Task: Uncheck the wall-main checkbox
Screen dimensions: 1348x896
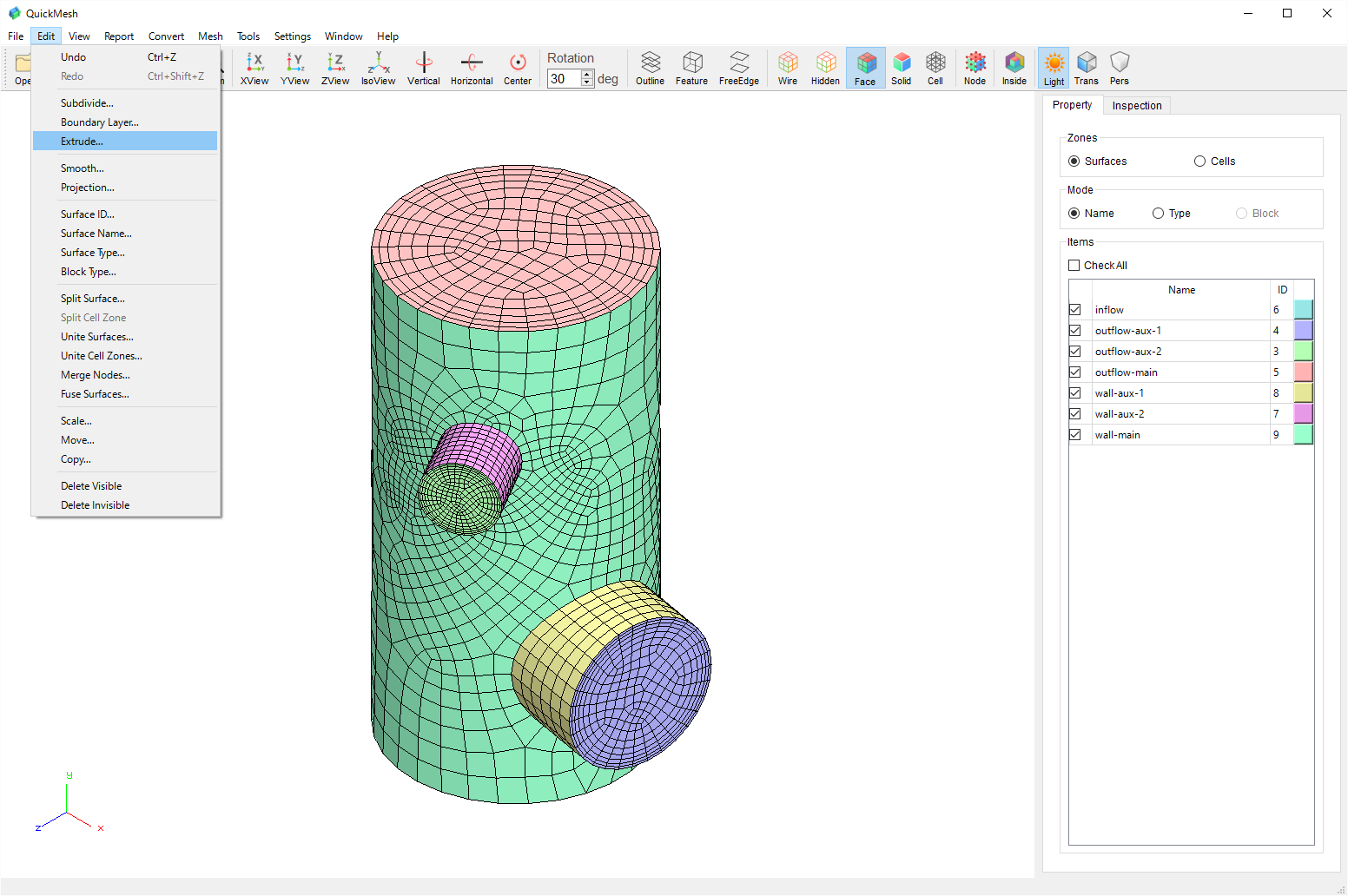Action: [x=1075, y=435]
